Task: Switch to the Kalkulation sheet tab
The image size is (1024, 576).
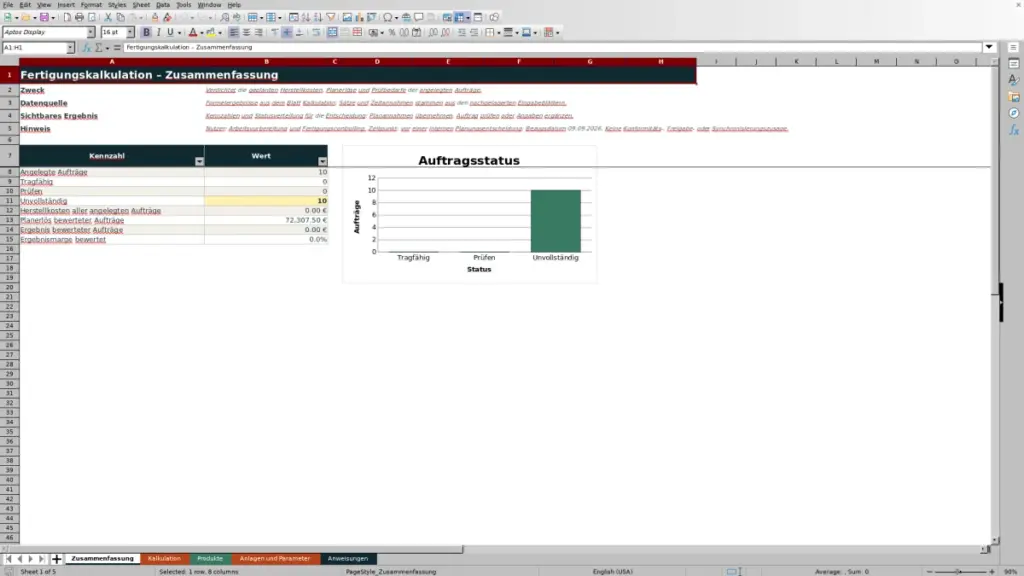Action: pyautogui.click(x=164, y=559)
